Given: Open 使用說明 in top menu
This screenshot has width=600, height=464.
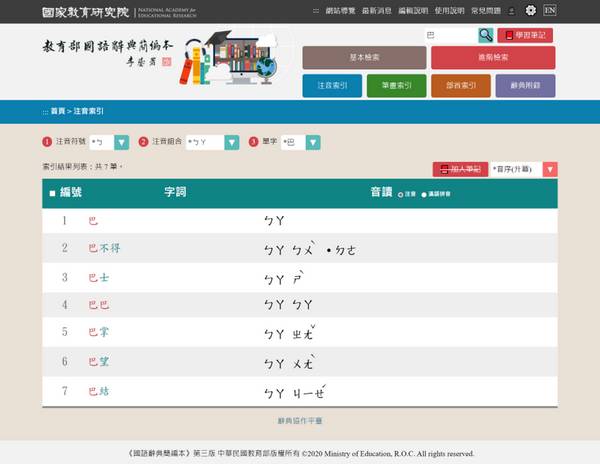Looking at the screenshot, I should 449,11.
